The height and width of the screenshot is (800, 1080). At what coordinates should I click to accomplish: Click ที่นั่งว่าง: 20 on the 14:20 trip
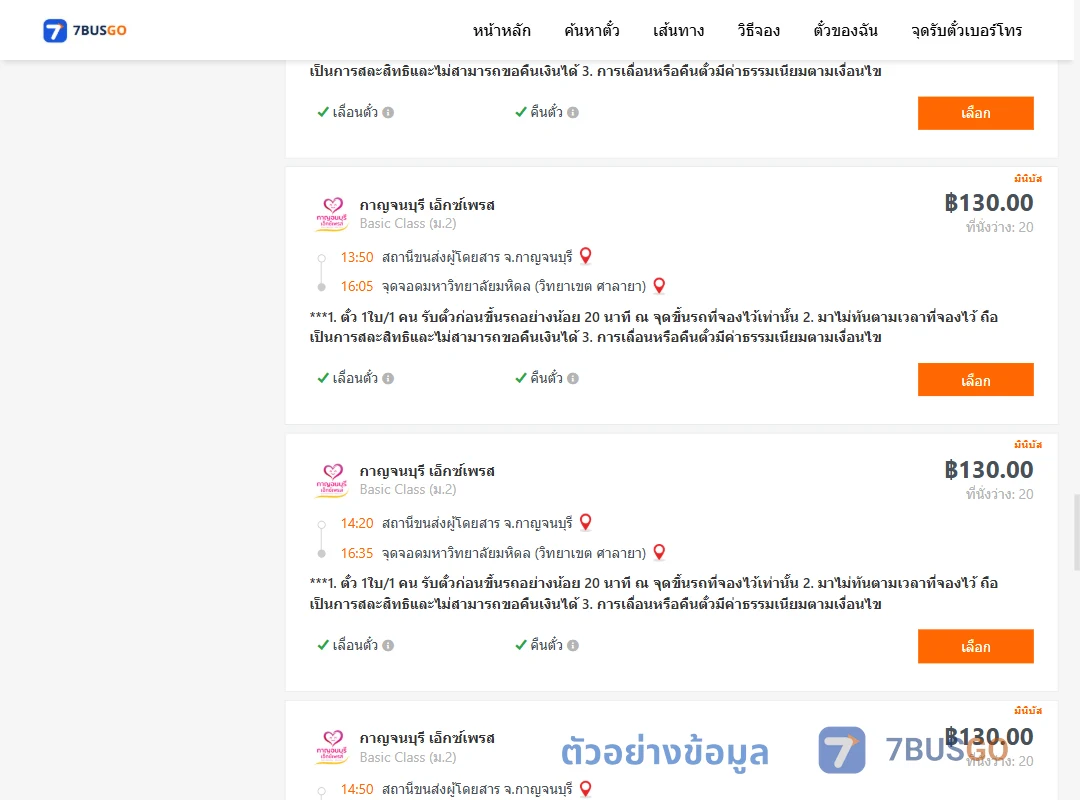[999, 493]
